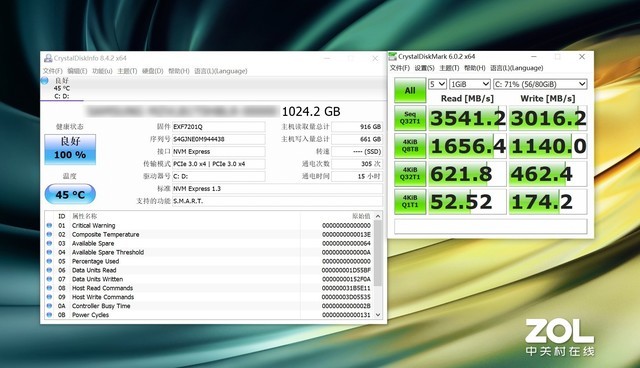Click the 良好 100 % health status button
Screen dimensions: 640x368
click(70, 149)
